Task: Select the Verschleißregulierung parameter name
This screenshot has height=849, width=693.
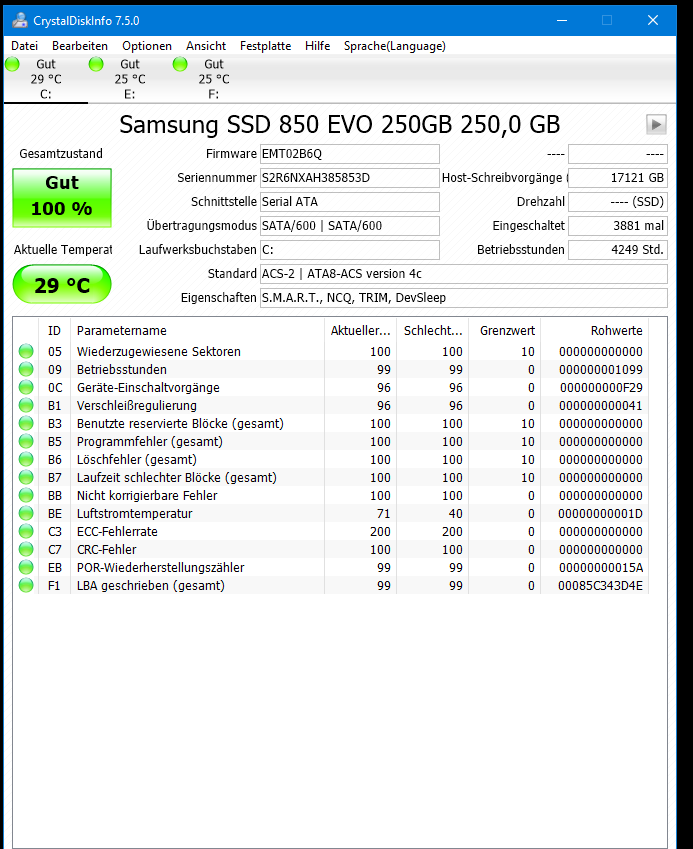Action: coord(136,406)
